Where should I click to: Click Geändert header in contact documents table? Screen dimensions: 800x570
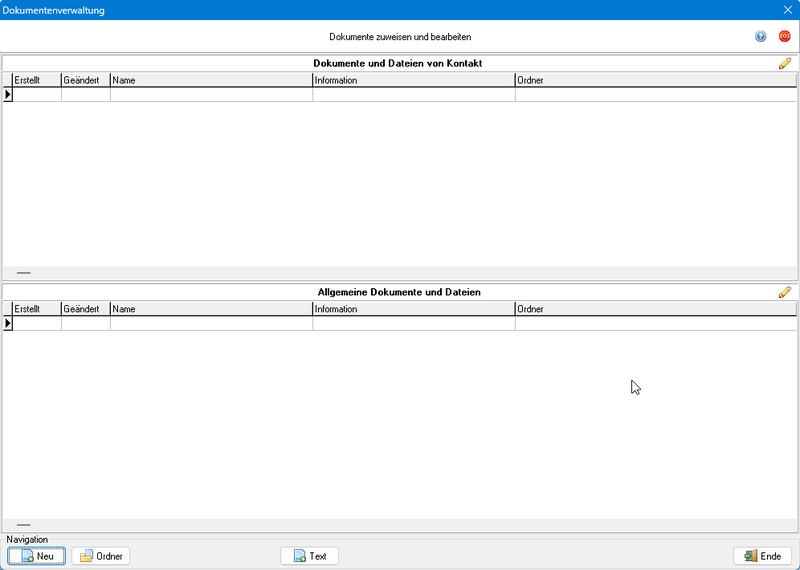pos(85,80)
